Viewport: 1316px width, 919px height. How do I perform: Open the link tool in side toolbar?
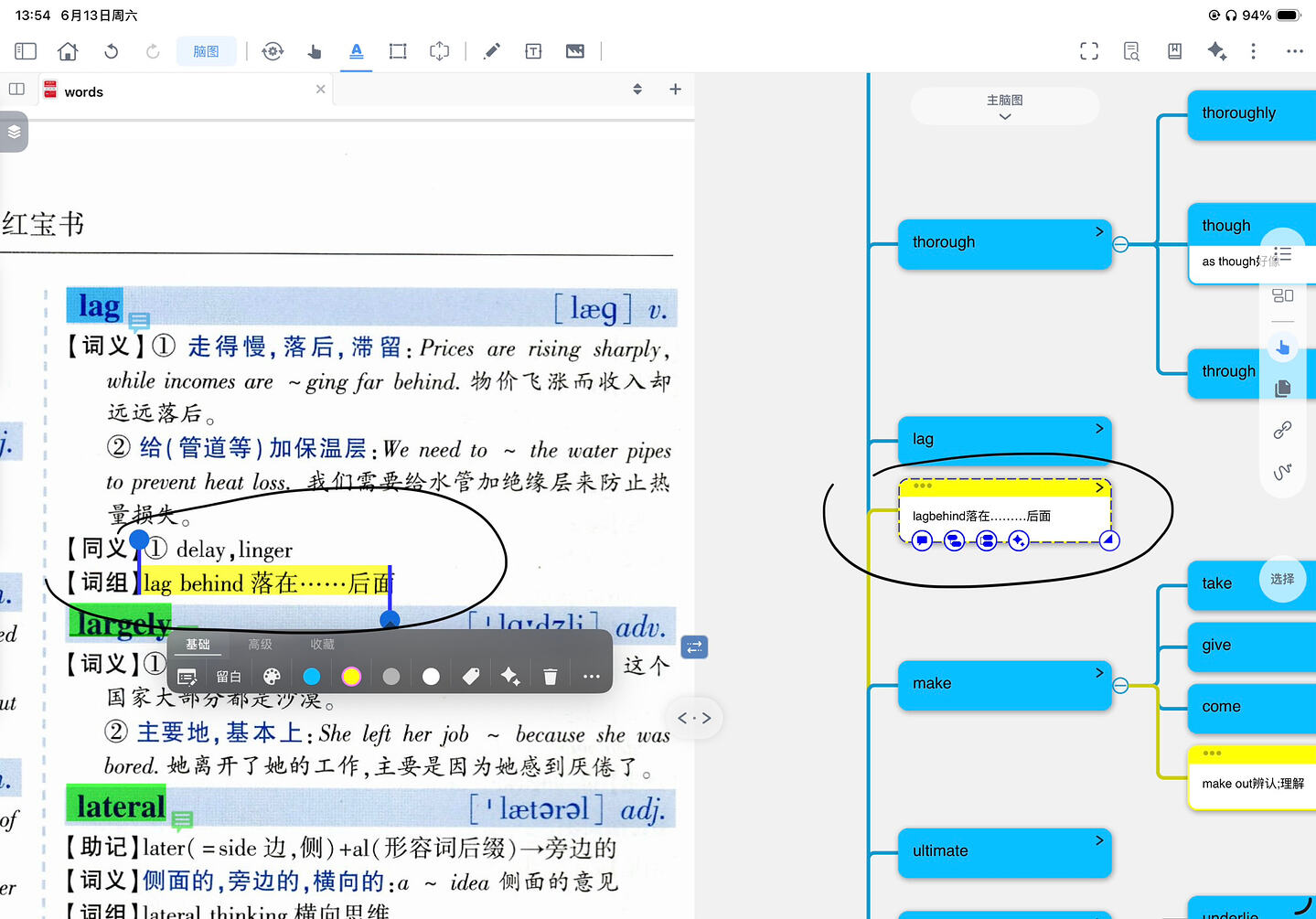pos(1282,430)
